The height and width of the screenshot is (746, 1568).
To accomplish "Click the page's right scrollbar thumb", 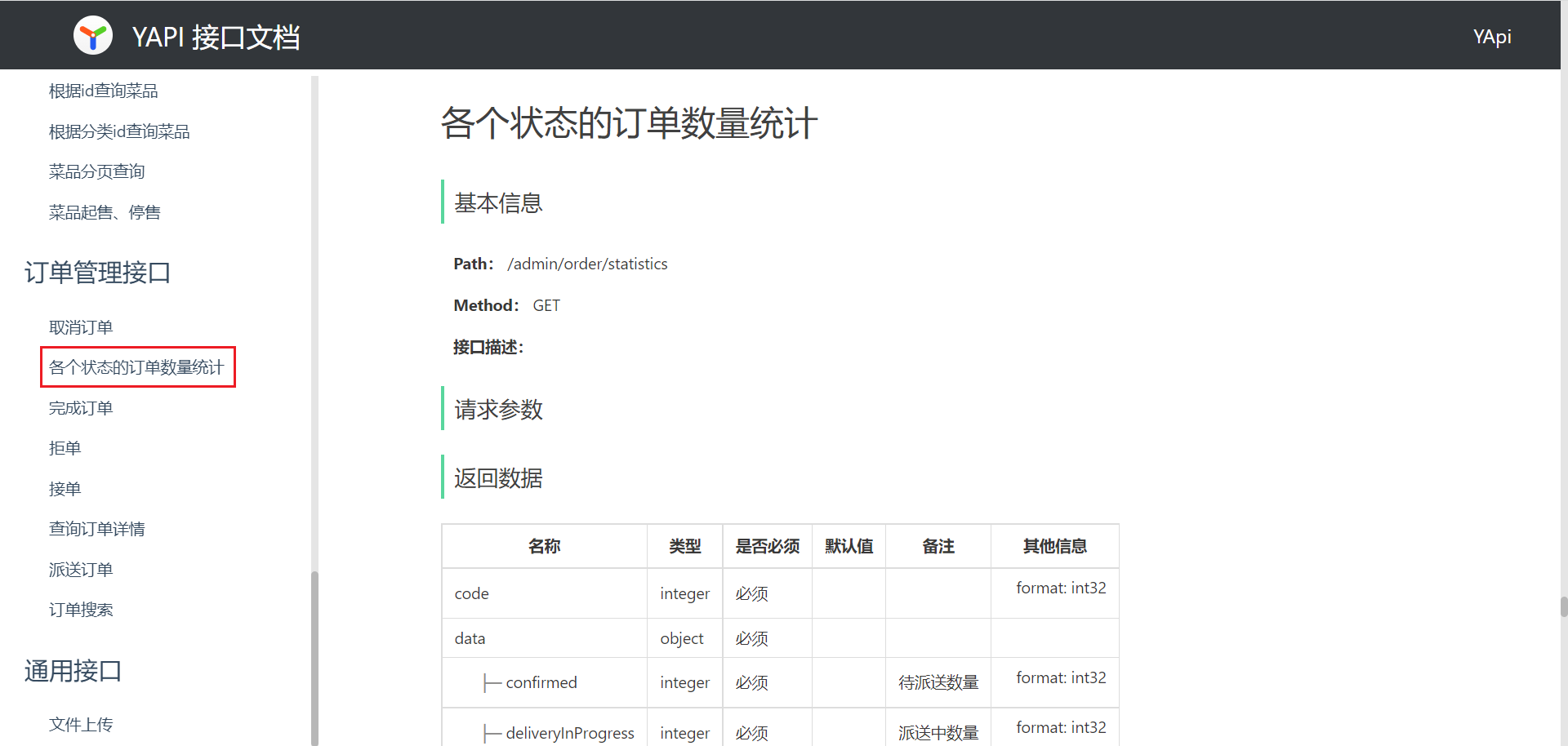I will click(1563, 607).
